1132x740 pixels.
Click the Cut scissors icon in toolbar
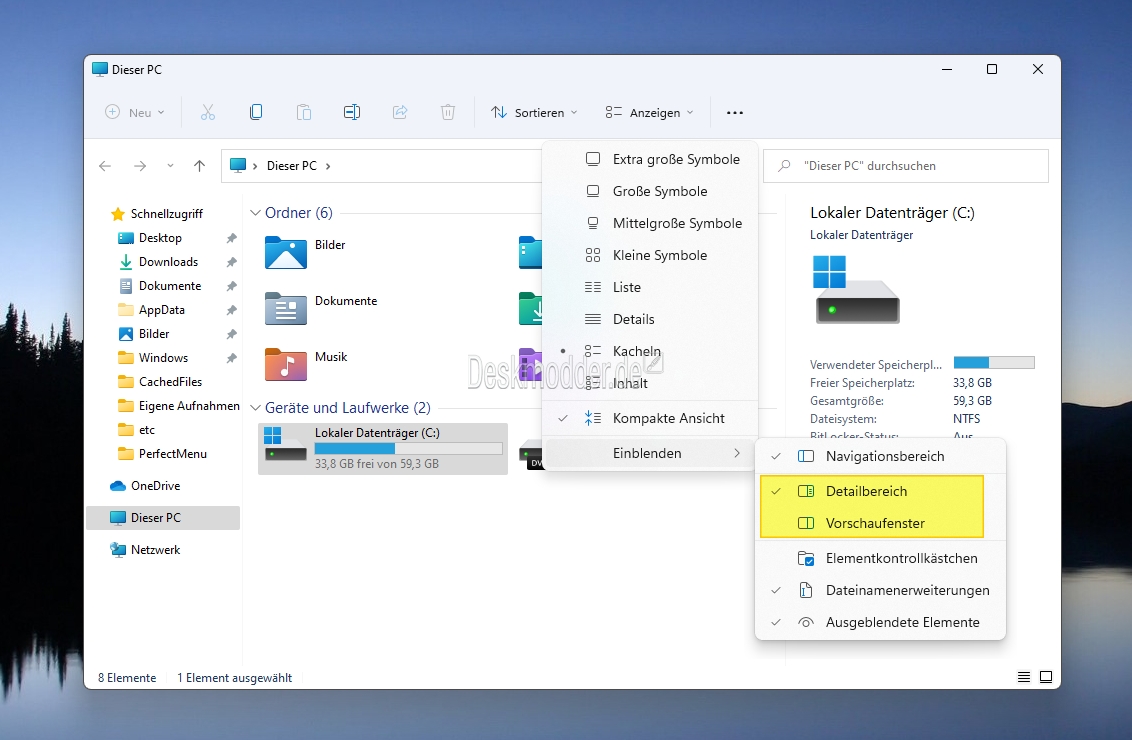point(208,113)
